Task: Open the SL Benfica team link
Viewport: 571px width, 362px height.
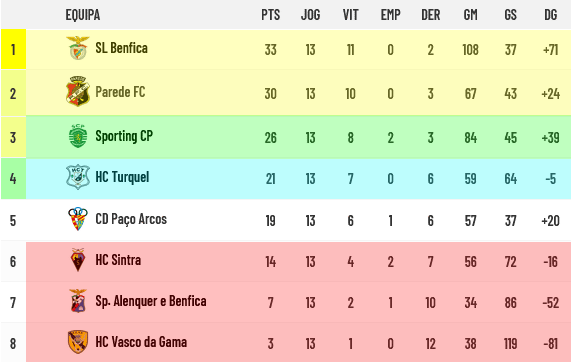Action: 121,48
